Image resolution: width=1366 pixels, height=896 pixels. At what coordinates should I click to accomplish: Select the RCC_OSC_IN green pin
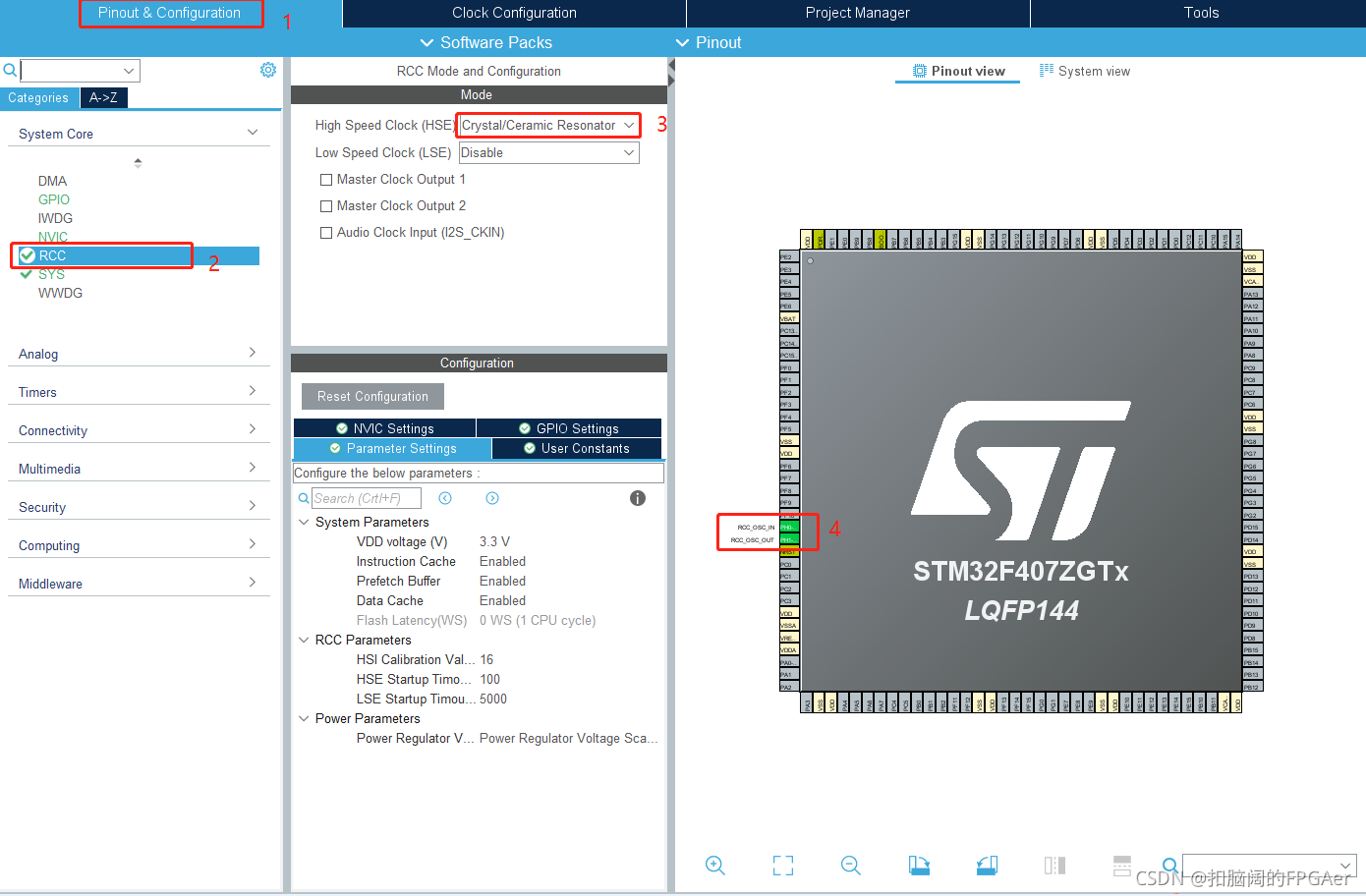[x=788, y=528]
